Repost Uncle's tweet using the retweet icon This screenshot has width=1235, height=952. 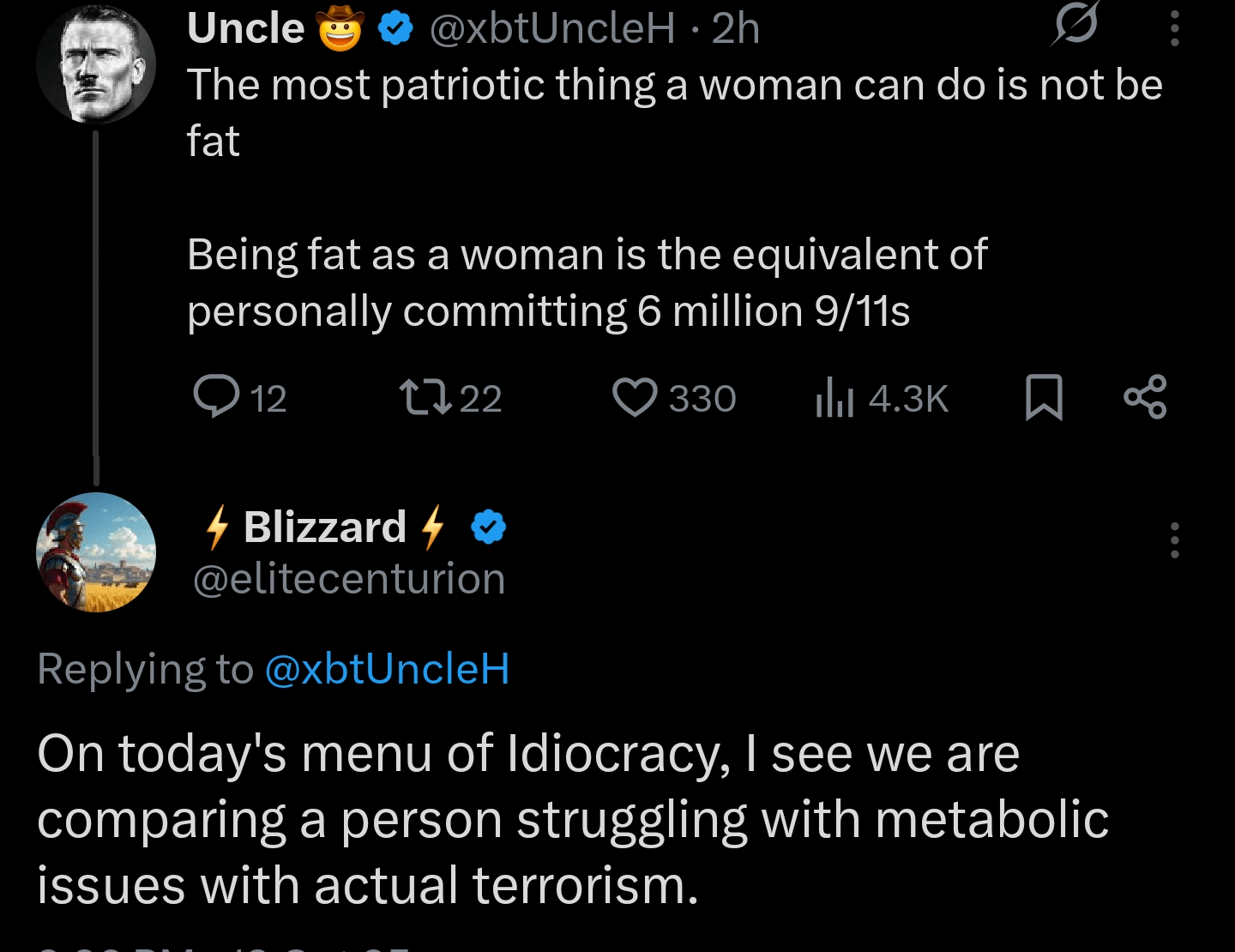point(426,397)
